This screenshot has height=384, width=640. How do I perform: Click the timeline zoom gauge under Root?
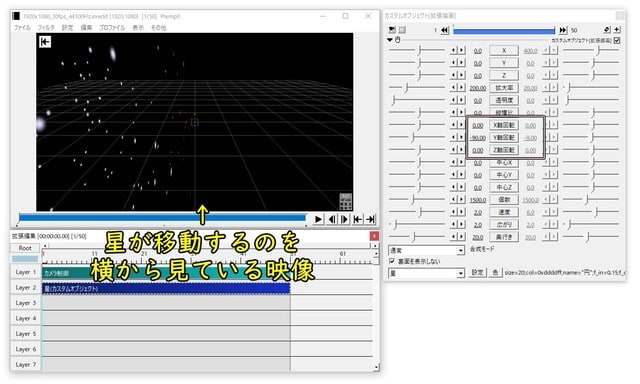tap(25, 259)
